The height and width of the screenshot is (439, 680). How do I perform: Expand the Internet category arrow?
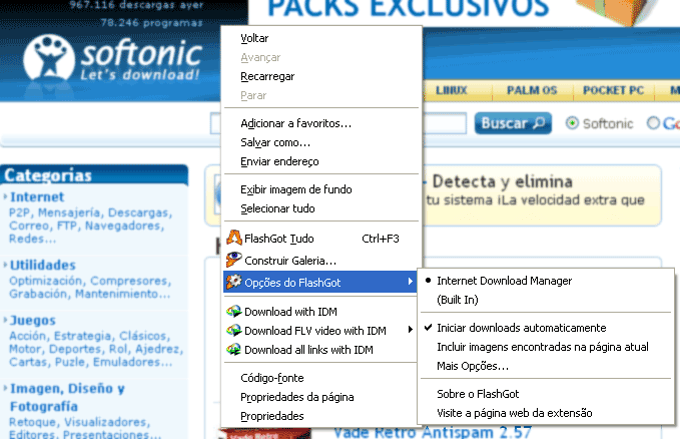pos(5,197)
